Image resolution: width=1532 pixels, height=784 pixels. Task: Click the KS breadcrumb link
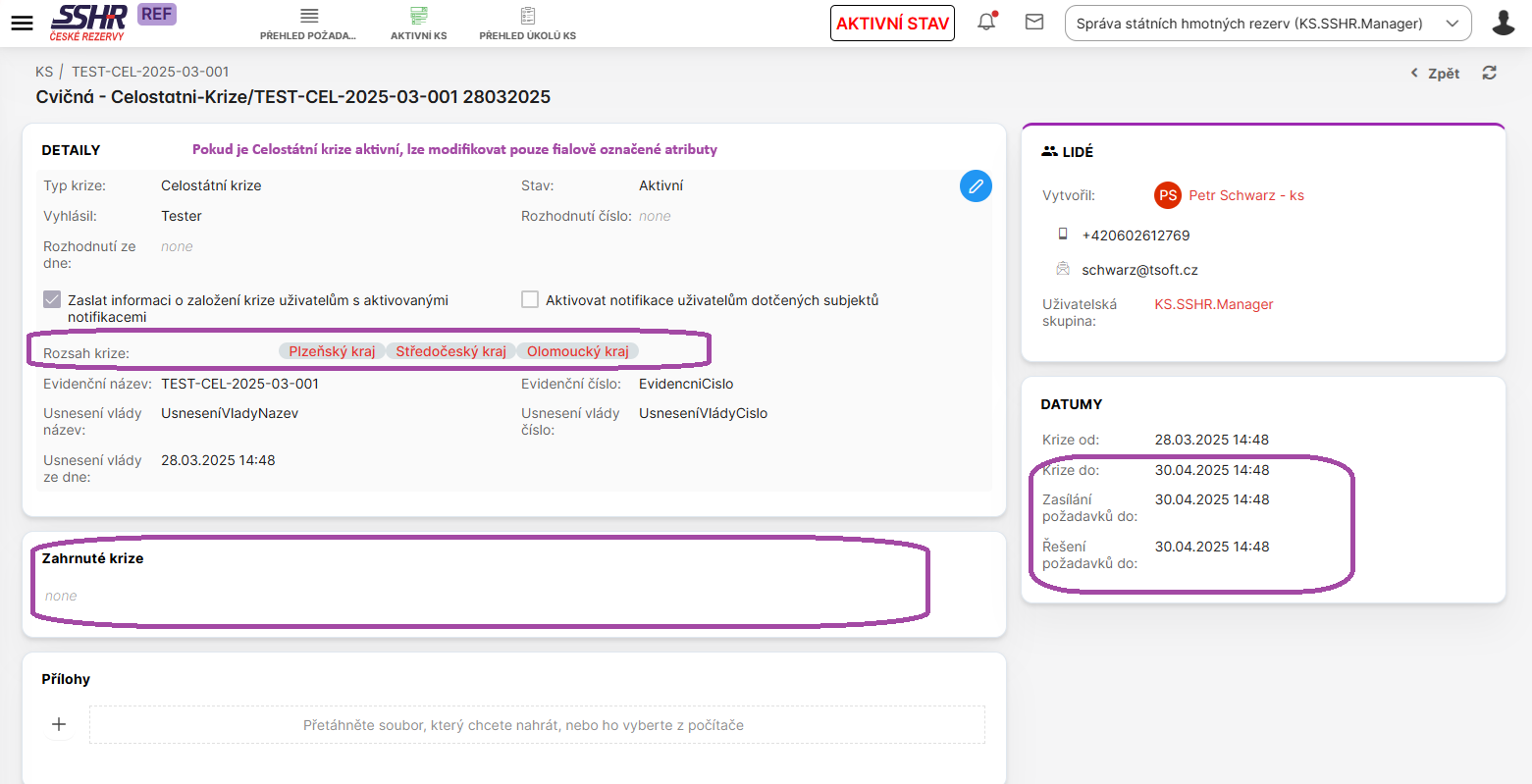click(44, 72)
